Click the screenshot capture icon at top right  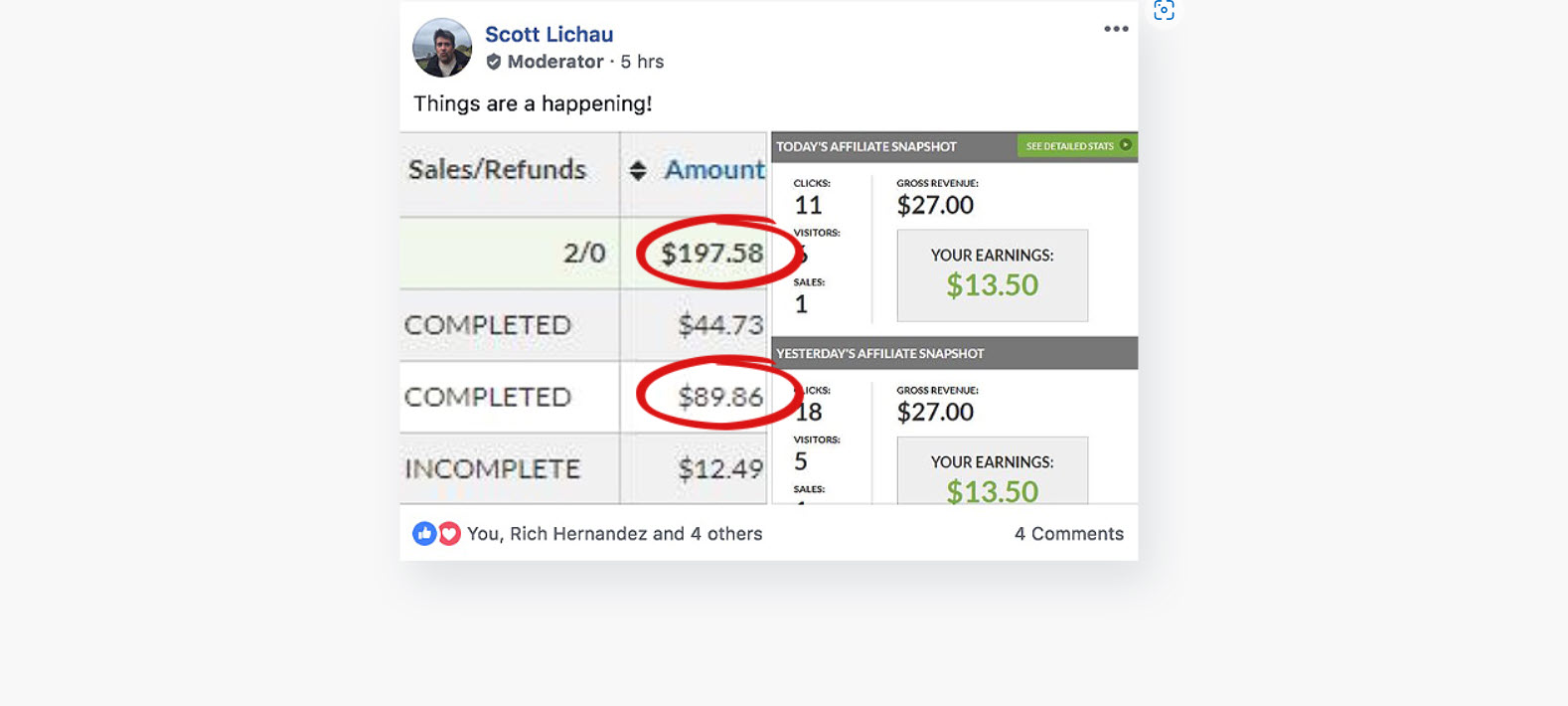(1164, 10)
